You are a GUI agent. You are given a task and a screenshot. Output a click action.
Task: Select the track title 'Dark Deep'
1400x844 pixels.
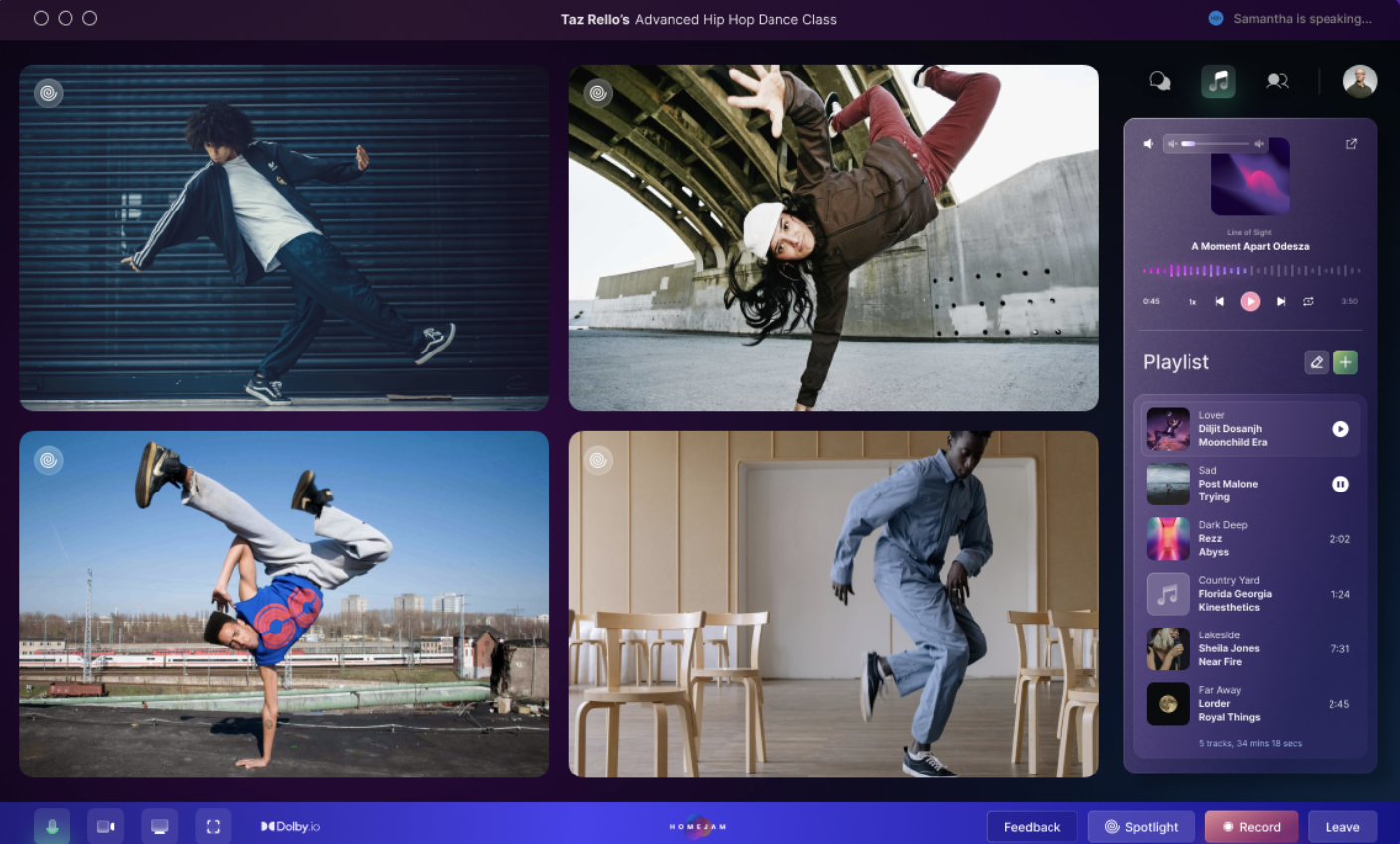(x=1223, y=525)
